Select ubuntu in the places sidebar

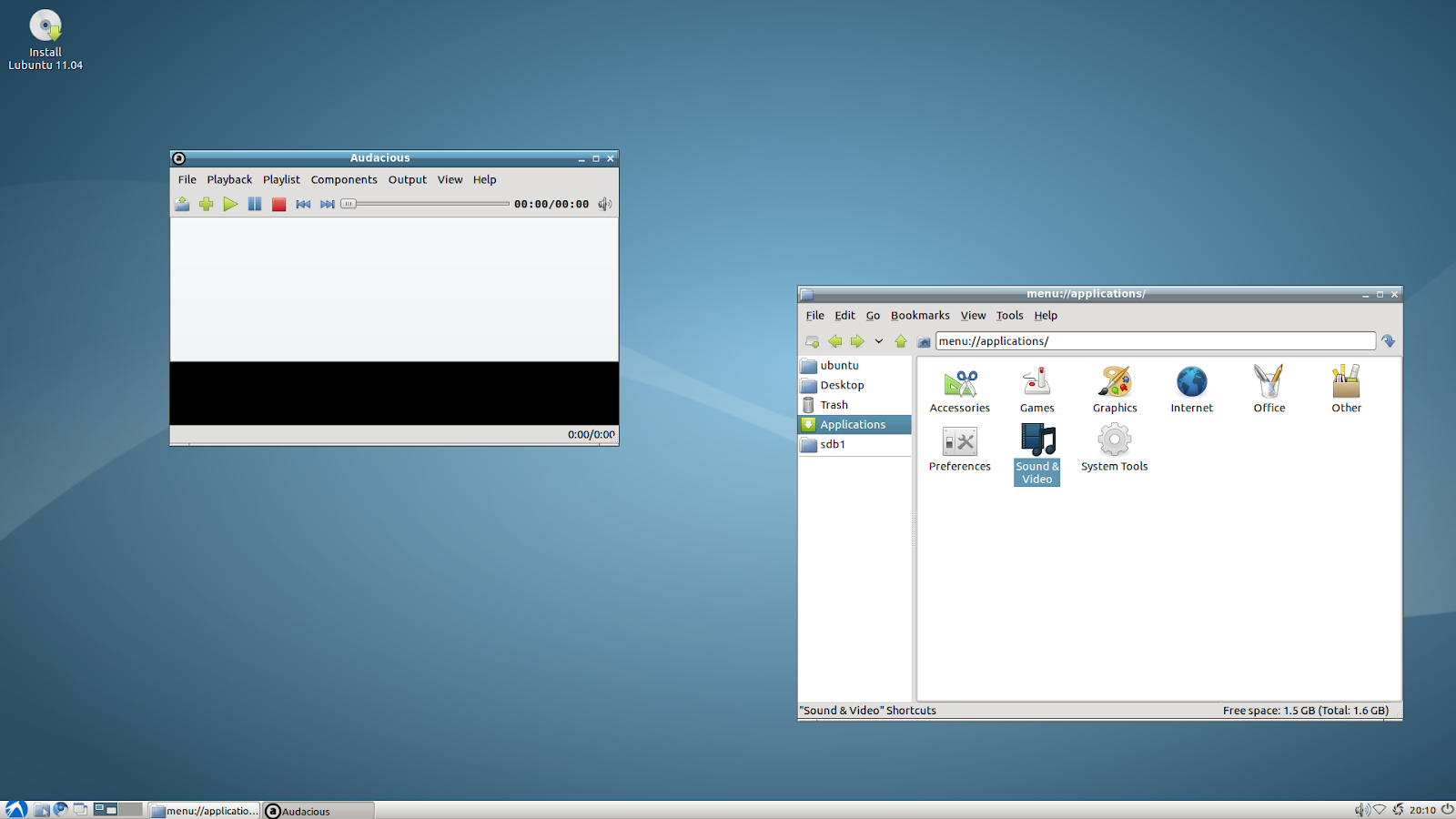pyautogui.click(x=854, y=366)
